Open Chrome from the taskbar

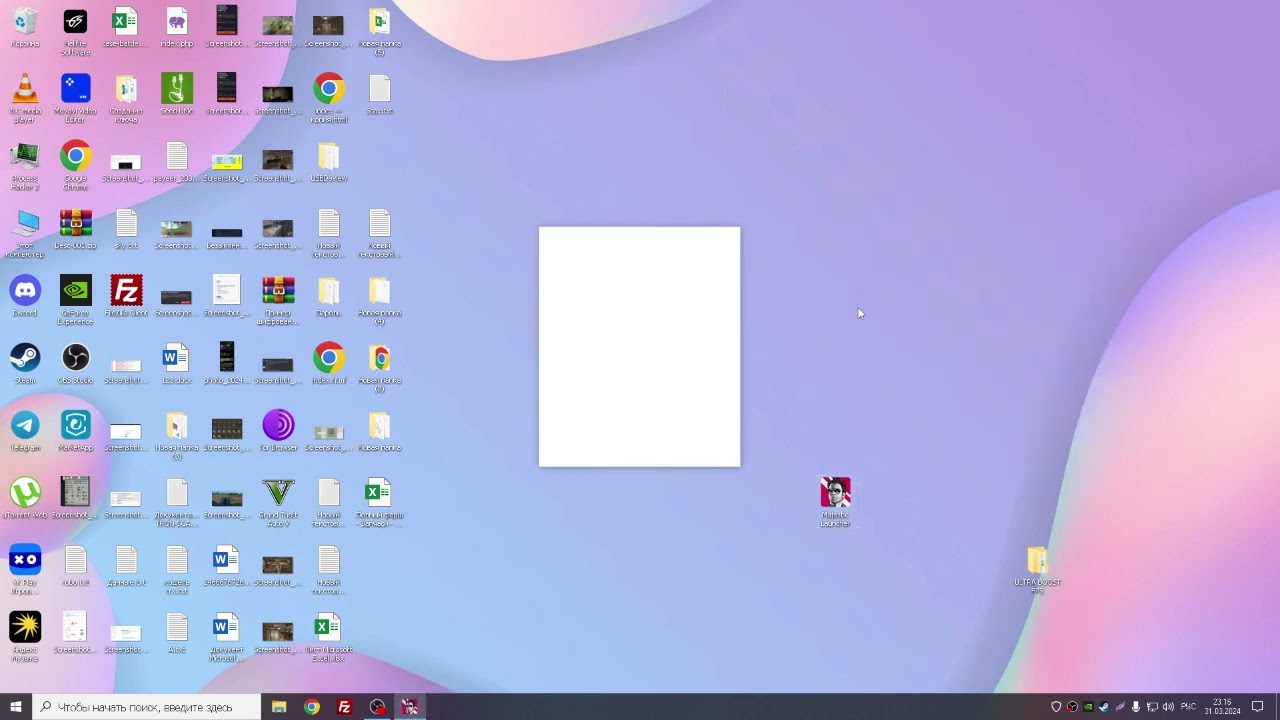(312, 707)
